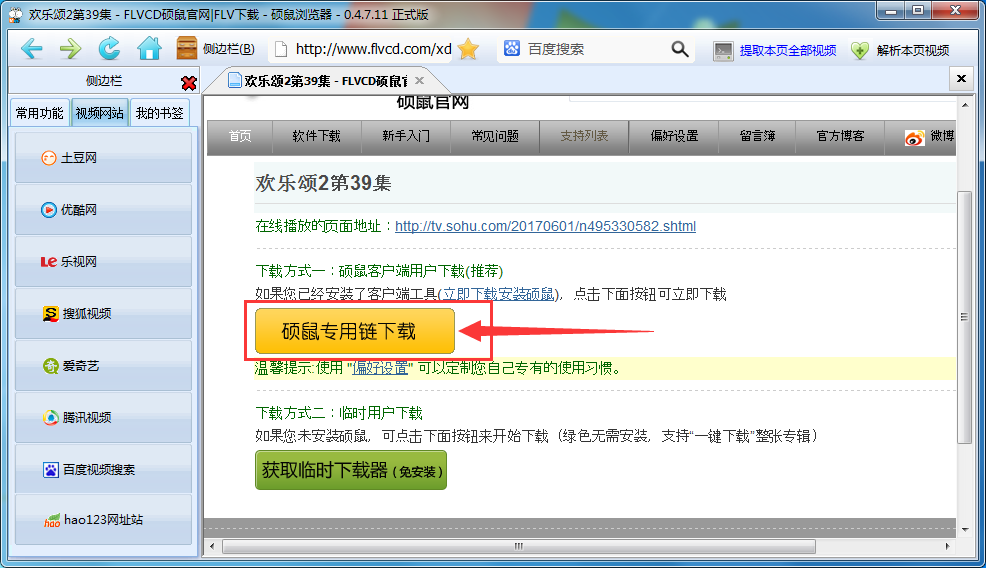This screenshot has width=986, height=568.
Task: Click 官方博客 in site navigation
Action: [x=840, y=136]
